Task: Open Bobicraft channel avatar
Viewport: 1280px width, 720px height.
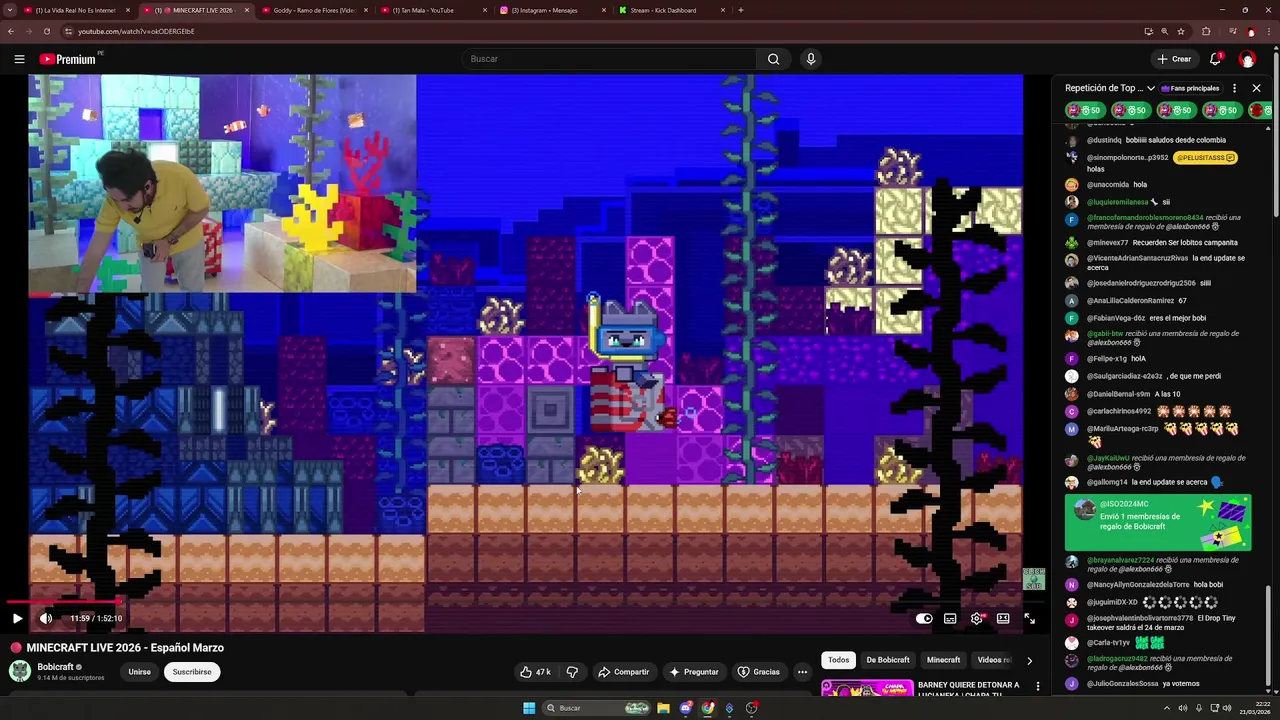Action: tap(20, 671)
